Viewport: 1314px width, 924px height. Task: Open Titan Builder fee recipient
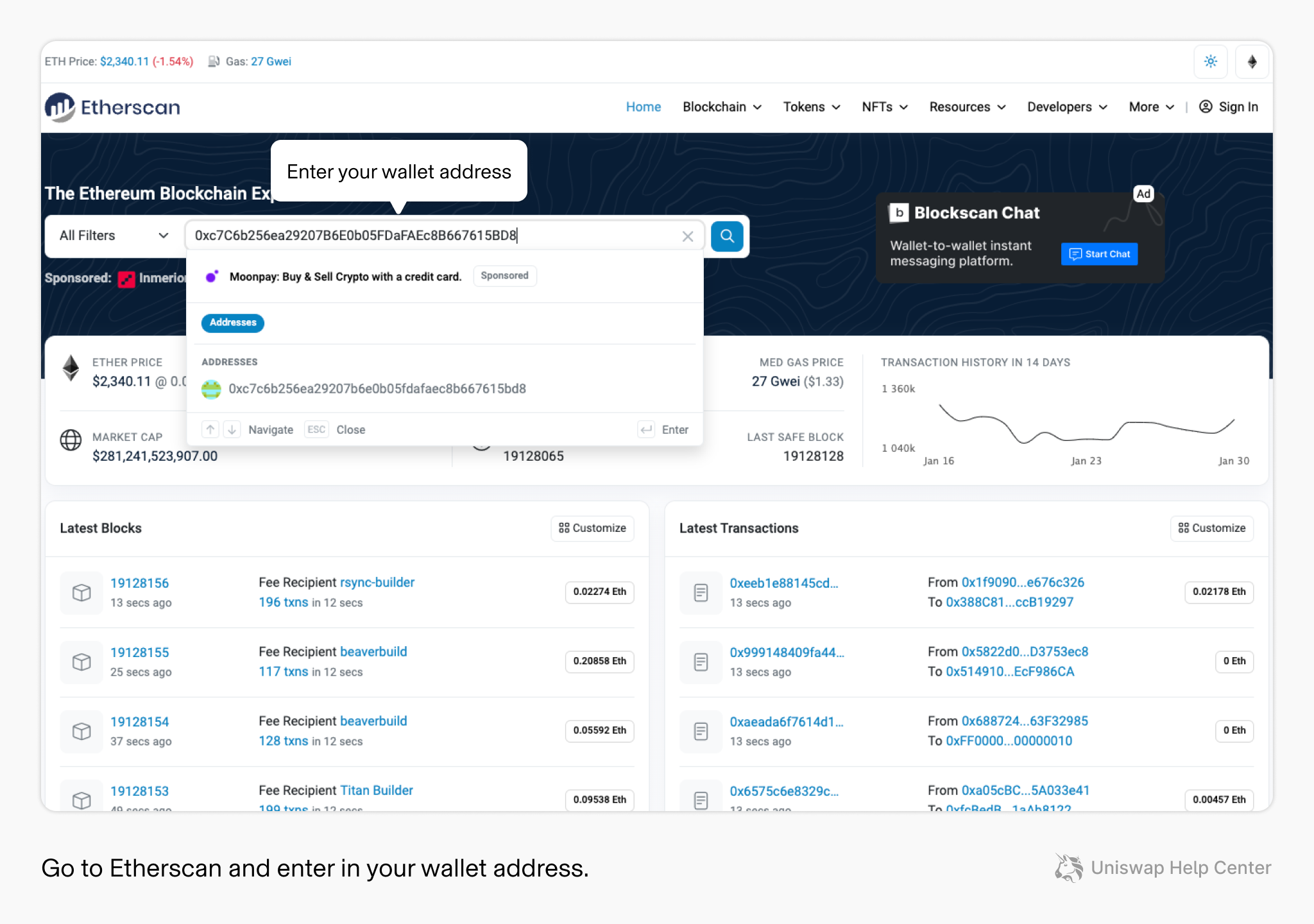[x=377, y=791]
